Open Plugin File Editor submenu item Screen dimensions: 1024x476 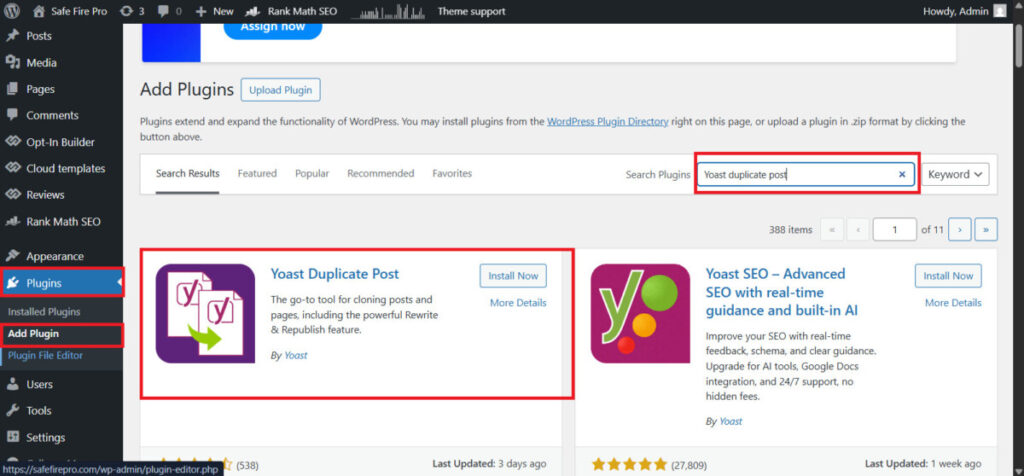[x=45, y=356]
